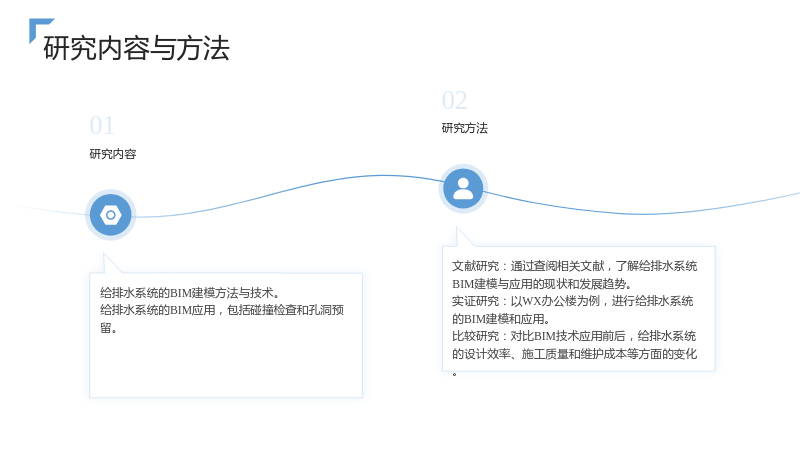
Task: Click the person profile icon circle
Action: [x=463, y=189]
